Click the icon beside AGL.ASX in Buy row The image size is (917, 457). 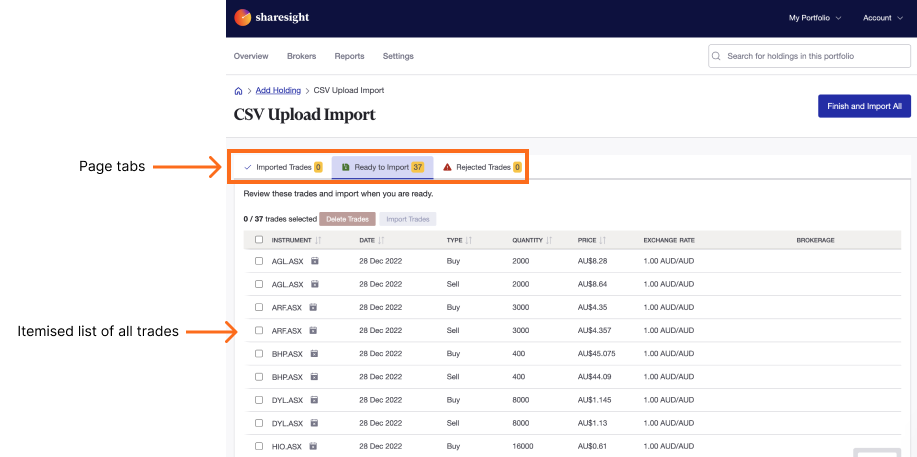(x=315, y=260)
